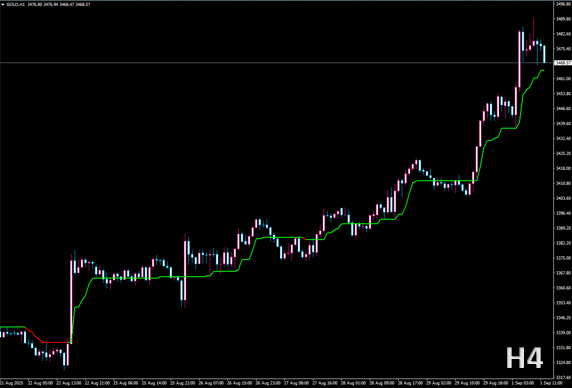The width and height of the screenshot is (572, 388).
Task: Expand the arrow beside the GOLD,H1 label
Action: 3,4
